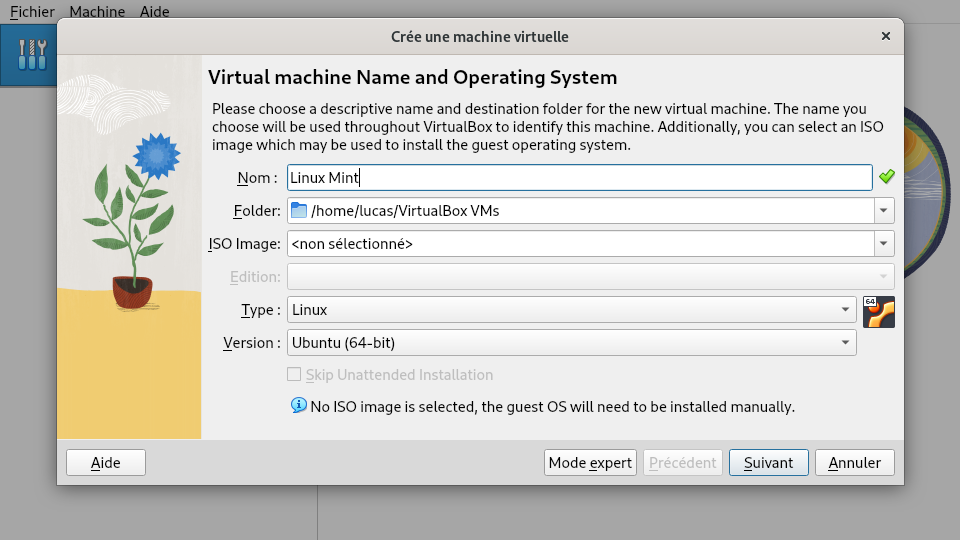The width and height of the screenshot is (960, 540).
Task: Click the folder icon in the Folder field
Action: [x=299, y=211]
